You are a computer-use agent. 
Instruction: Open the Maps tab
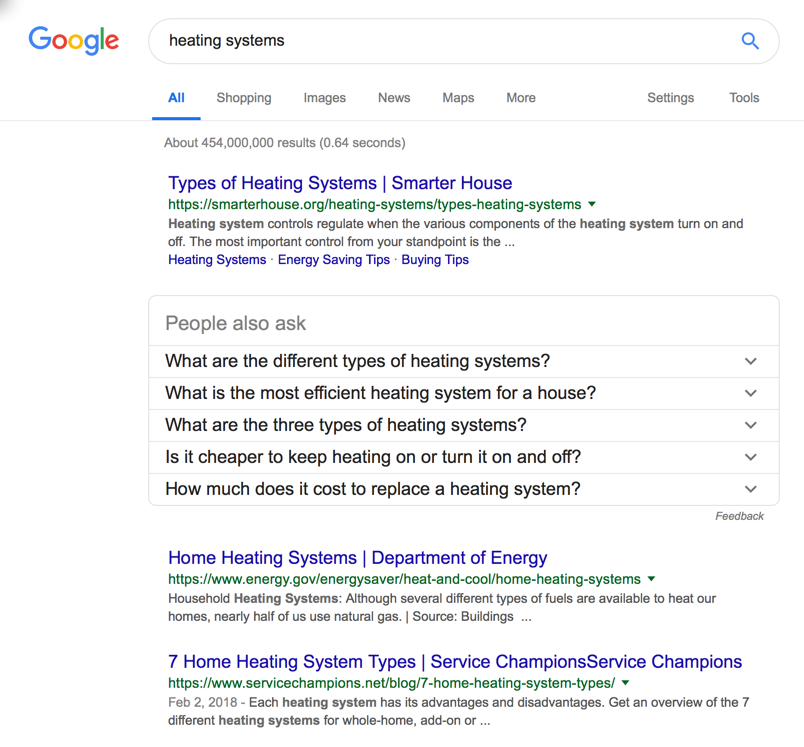coord(458,98)
